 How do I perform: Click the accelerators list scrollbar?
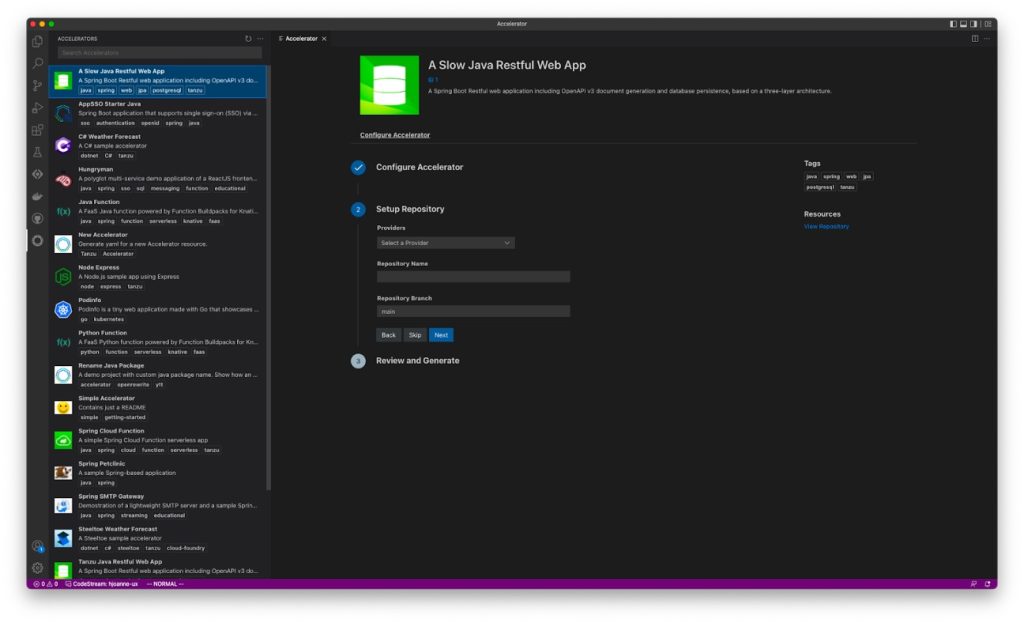pyautogui.click(x=268, y=277)
